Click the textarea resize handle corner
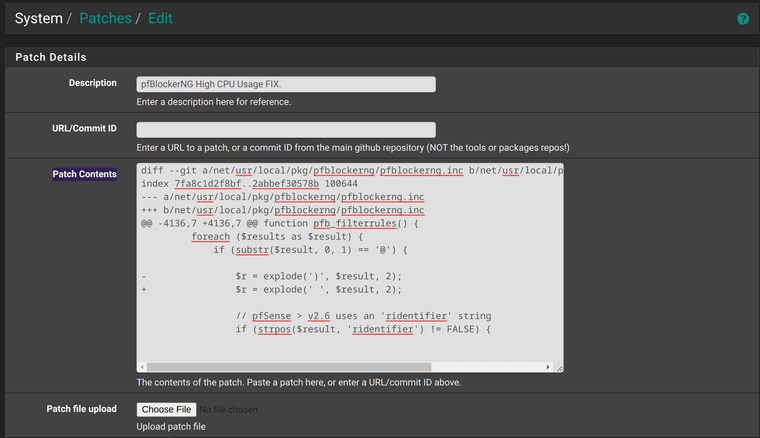Screen dimensions: 760x438 (559, 368)
